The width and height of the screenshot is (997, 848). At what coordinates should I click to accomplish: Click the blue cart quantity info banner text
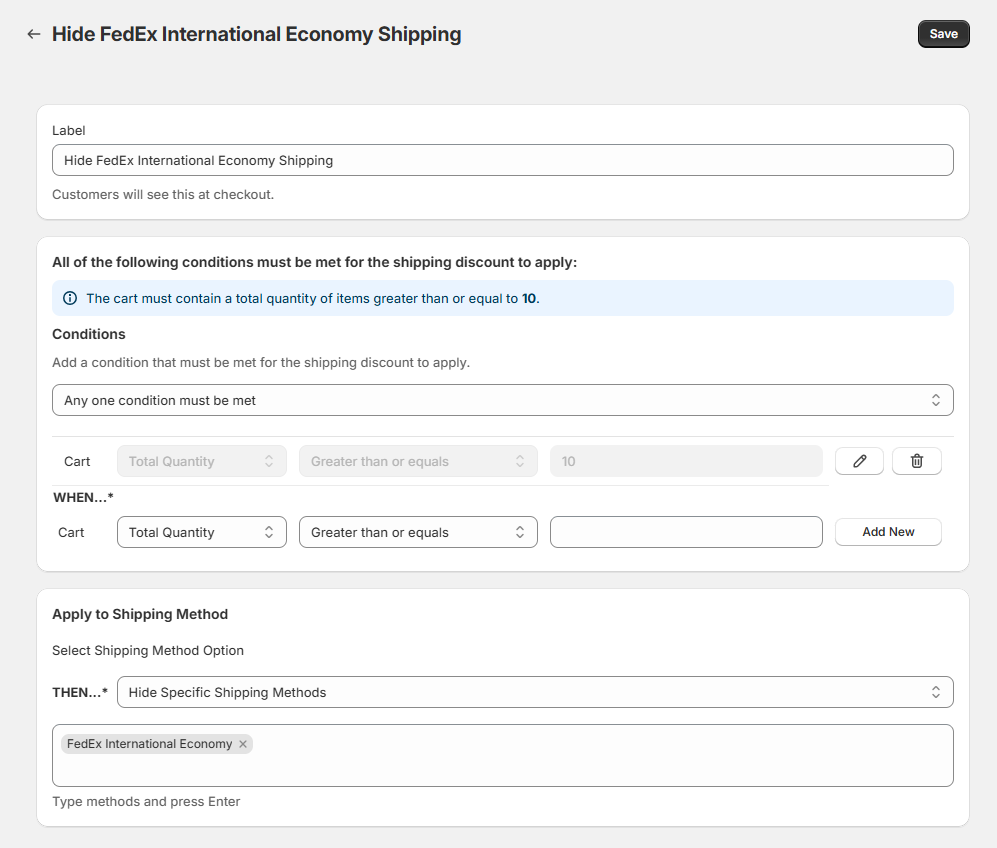312,298
